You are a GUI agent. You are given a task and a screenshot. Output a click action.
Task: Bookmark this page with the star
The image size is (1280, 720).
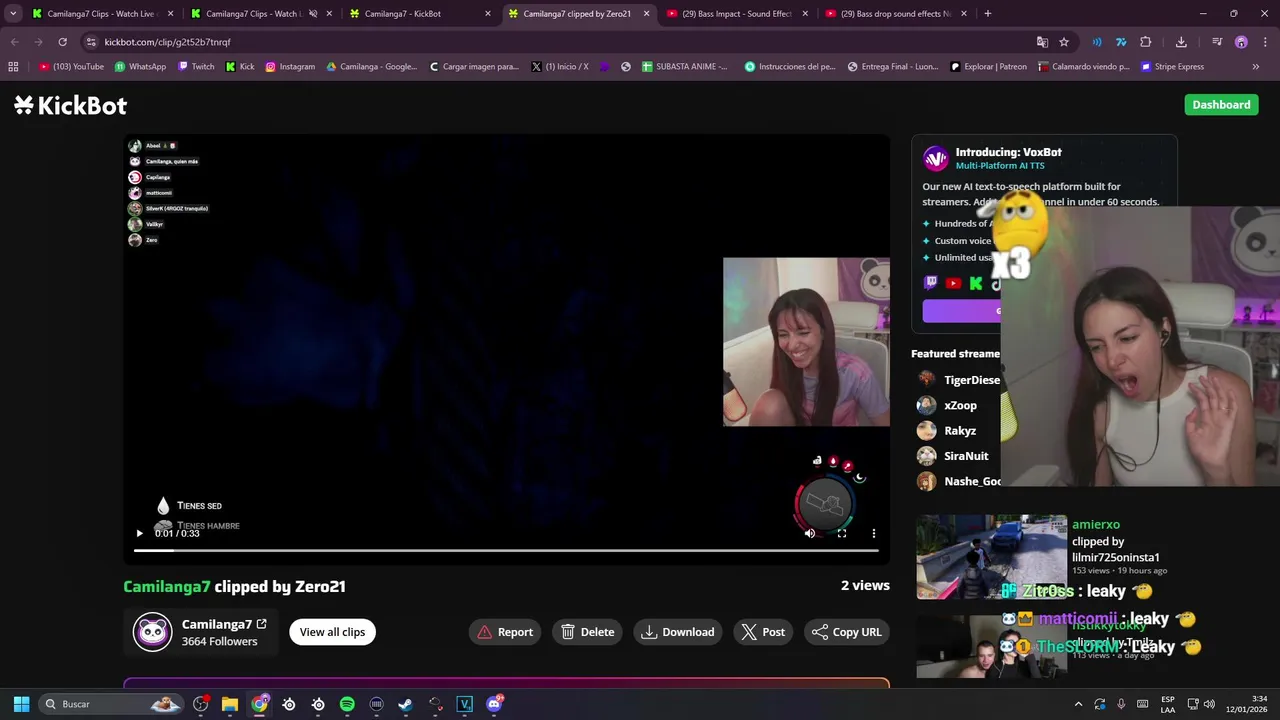tap(1064, 42)
